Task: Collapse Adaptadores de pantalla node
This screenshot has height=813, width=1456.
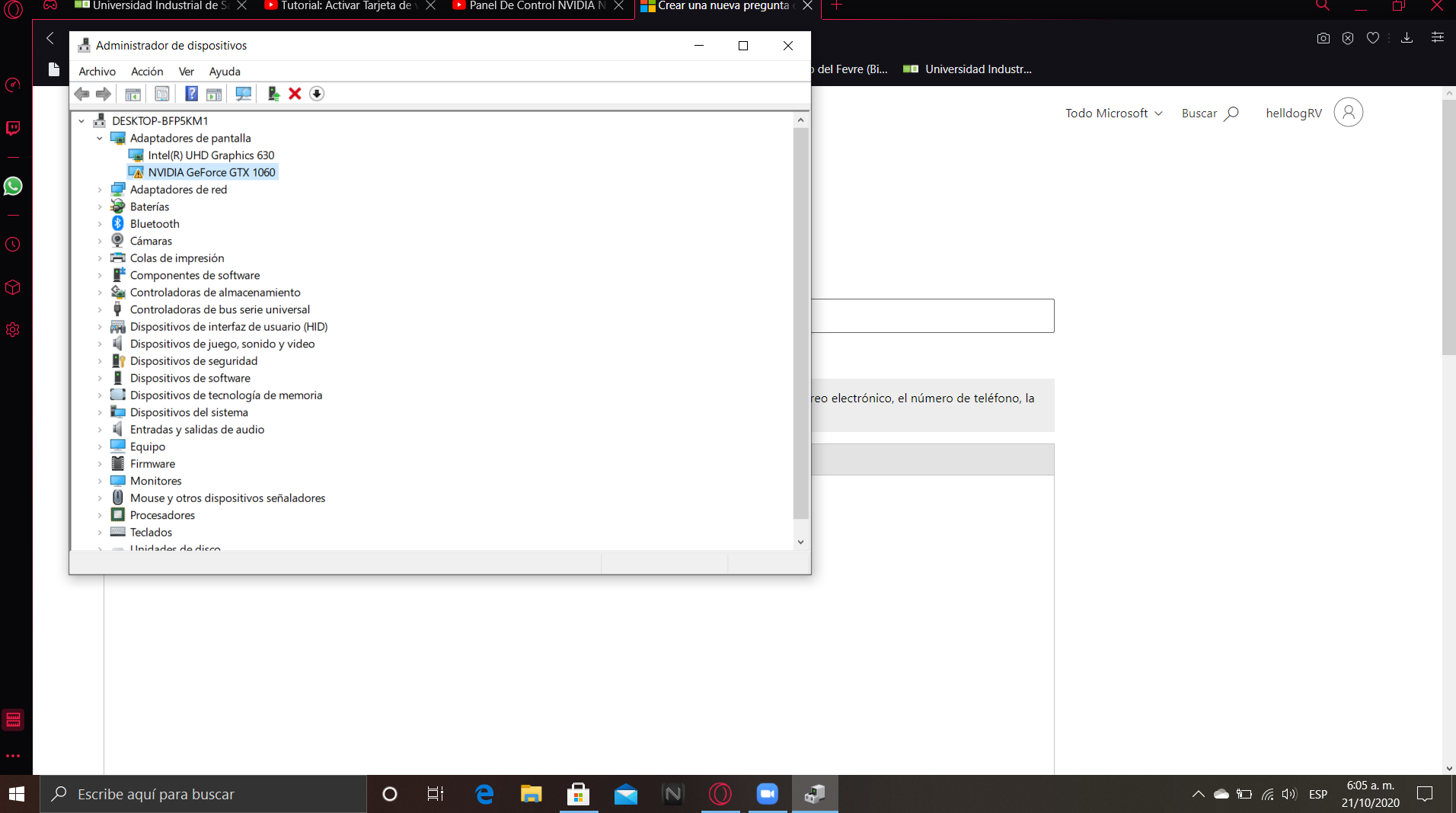Action: pyautogui.click(x=100, y=138)
